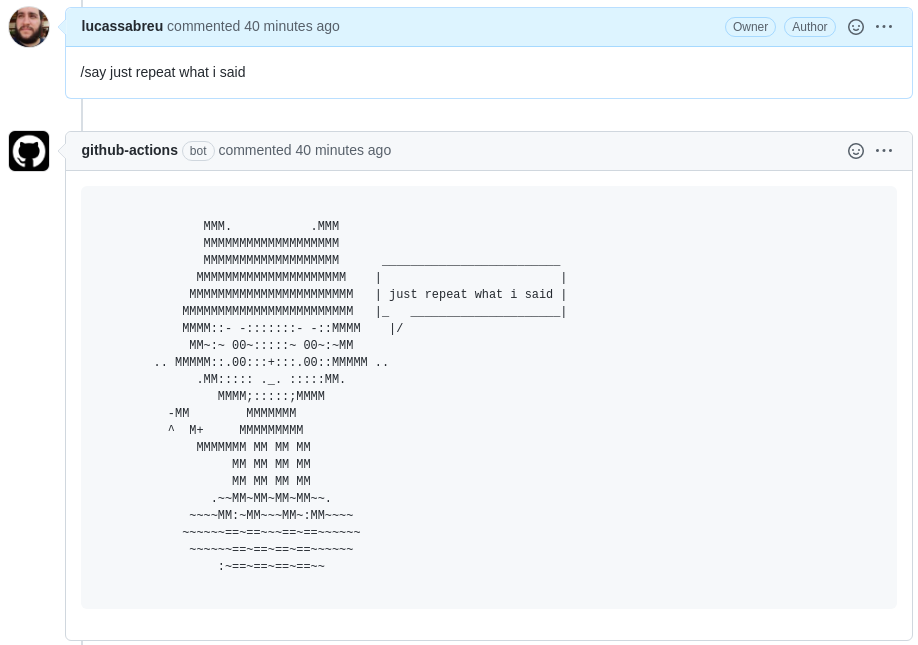Open reaction picker on lucassabreu's comment
918x645 pixels.
[855, 27]
